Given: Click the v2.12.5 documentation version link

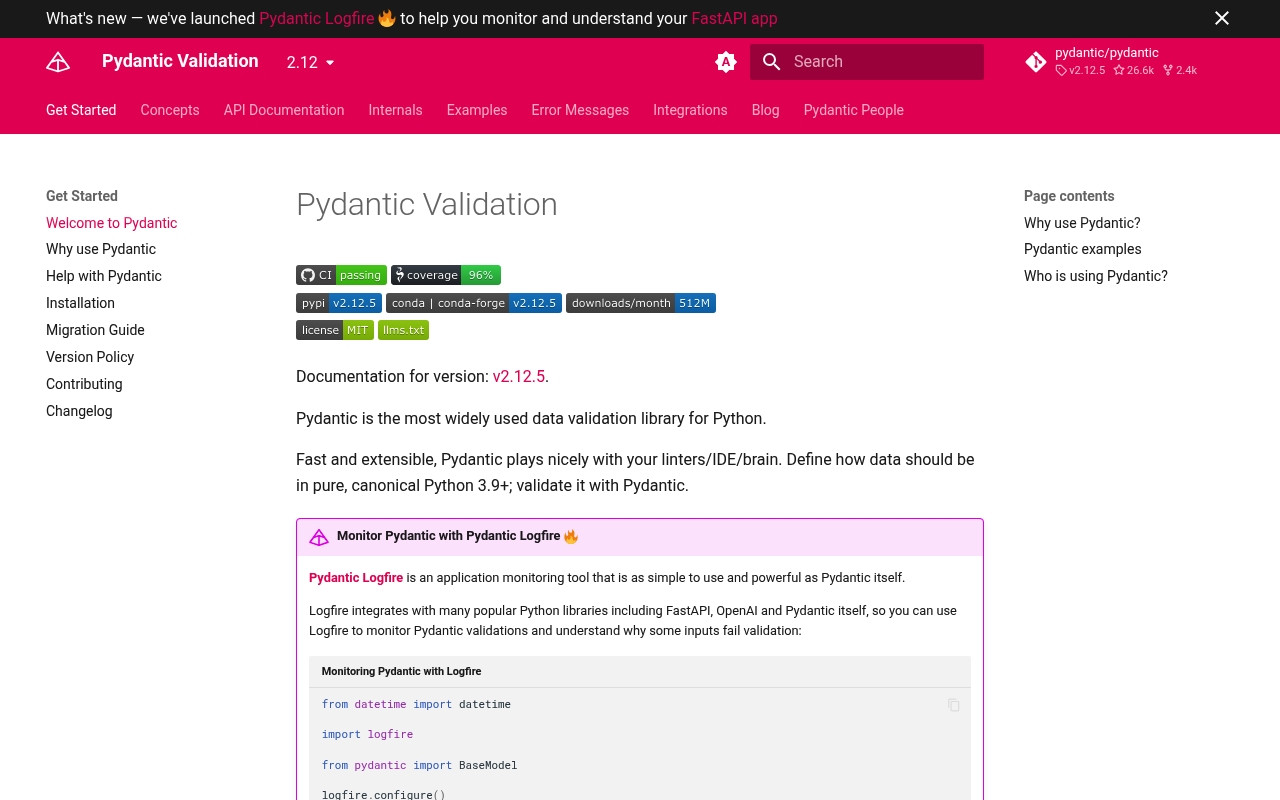Looking at the screenshot, I should click(x=519, y=376).
